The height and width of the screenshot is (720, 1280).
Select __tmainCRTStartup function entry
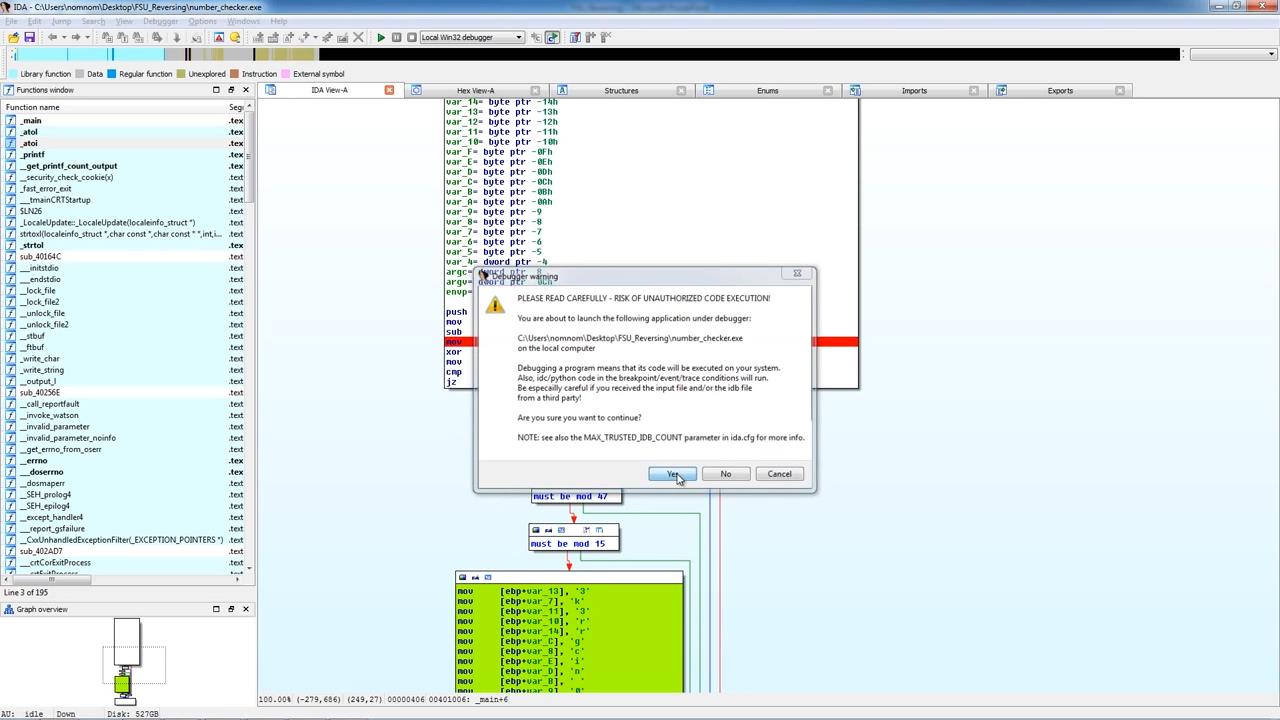[124, 200]
